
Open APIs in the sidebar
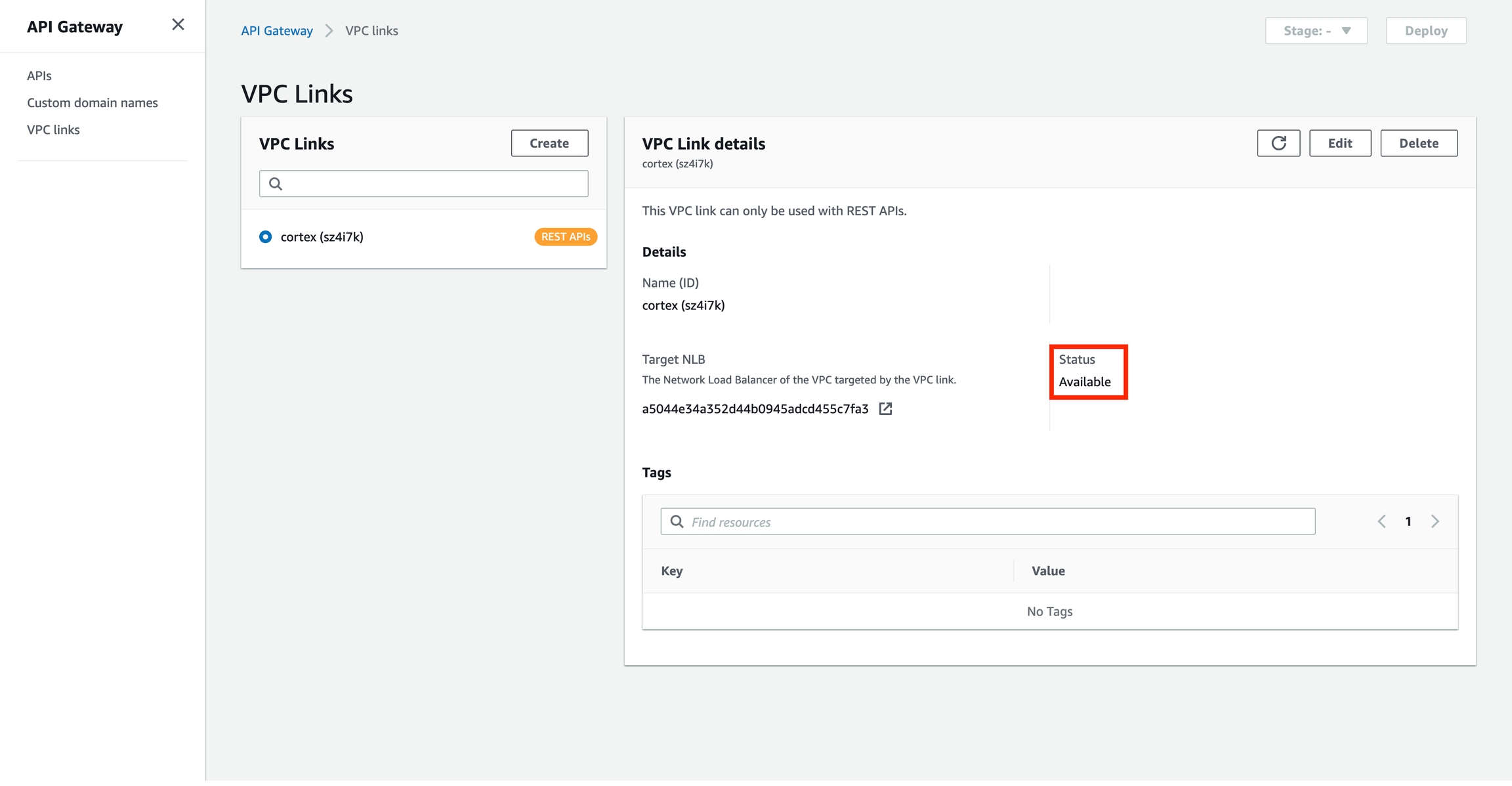39,76
